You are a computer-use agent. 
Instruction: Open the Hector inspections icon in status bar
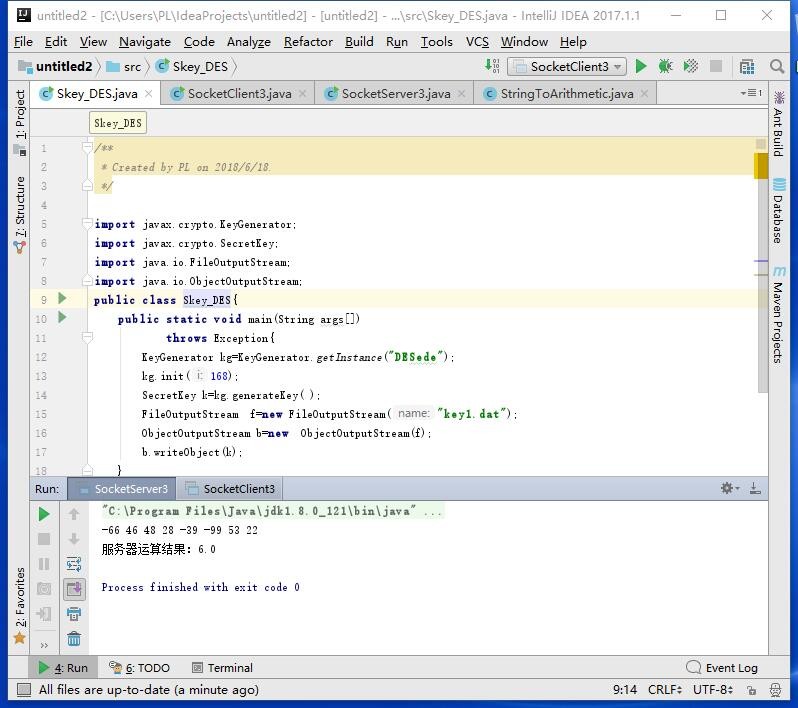(776, 690)
